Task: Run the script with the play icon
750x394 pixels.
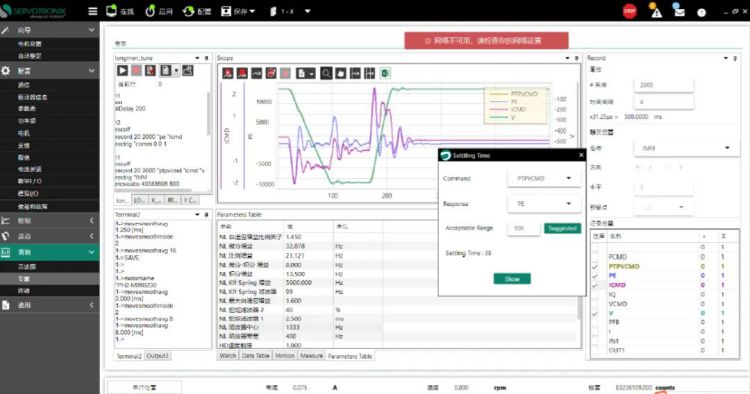Action: (x=122, y=70)
